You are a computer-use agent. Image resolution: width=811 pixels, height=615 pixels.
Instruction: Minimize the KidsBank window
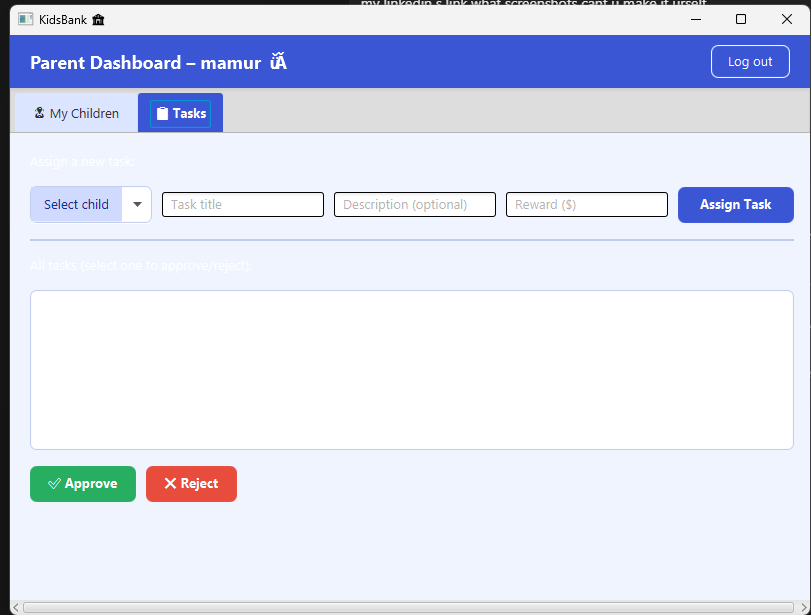[x=696, y=20]
